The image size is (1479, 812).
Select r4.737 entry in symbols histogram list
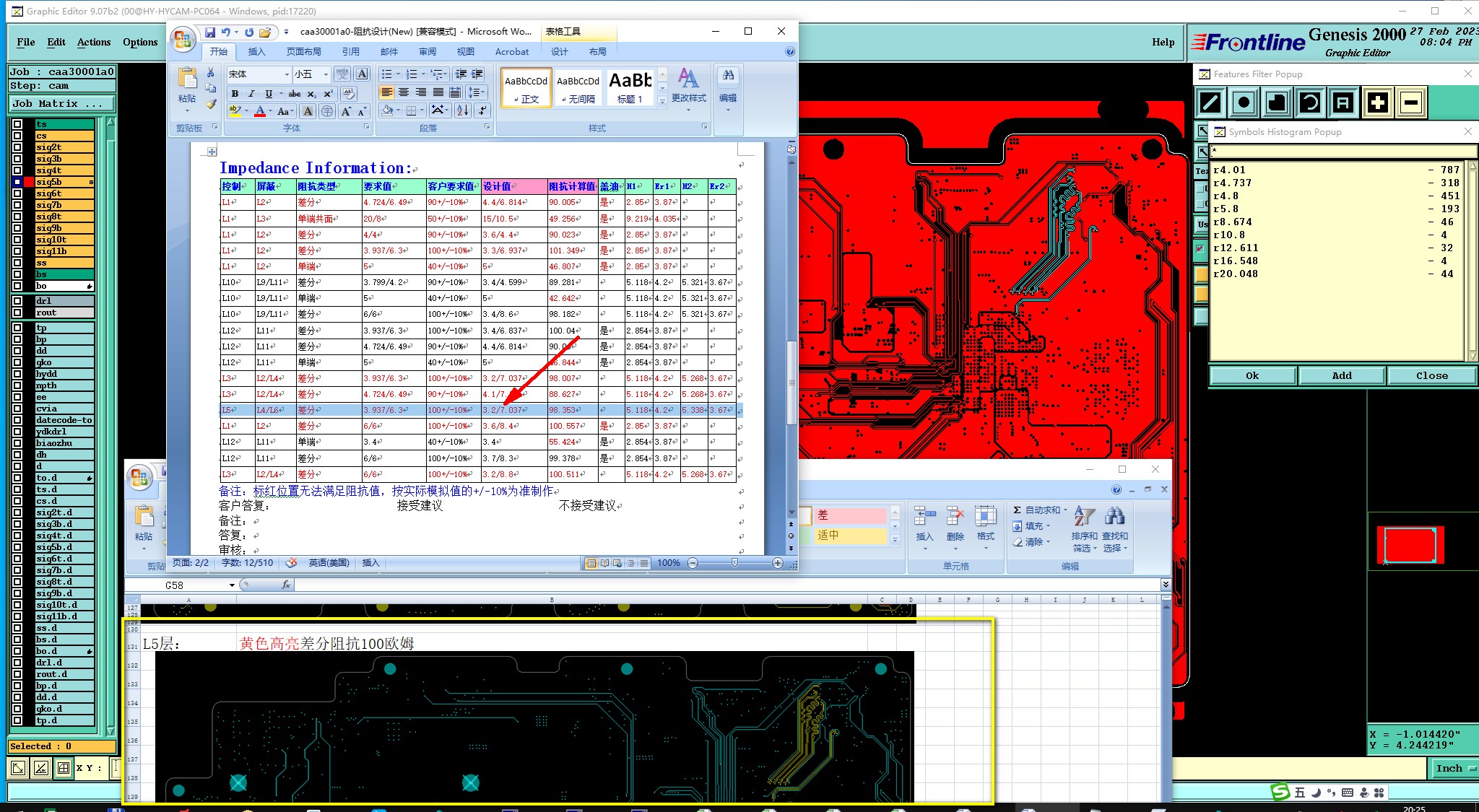tap(1233, 183)
